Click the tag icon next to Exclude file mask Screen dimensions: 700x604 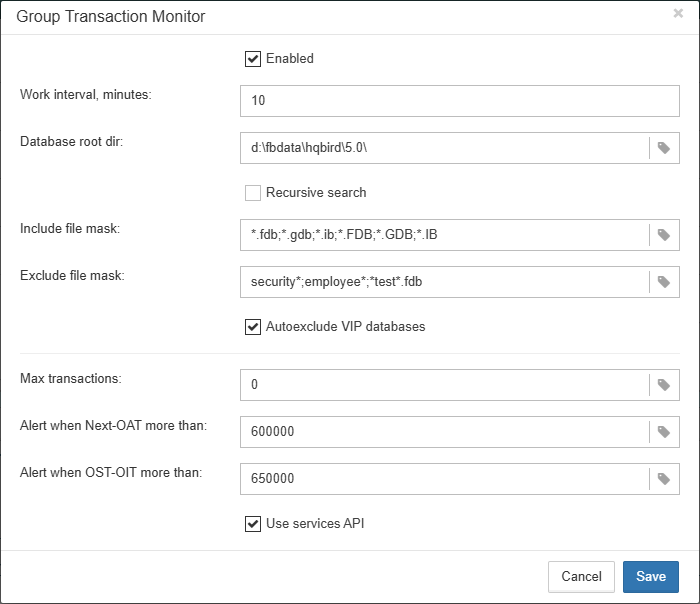click(664, 283)
